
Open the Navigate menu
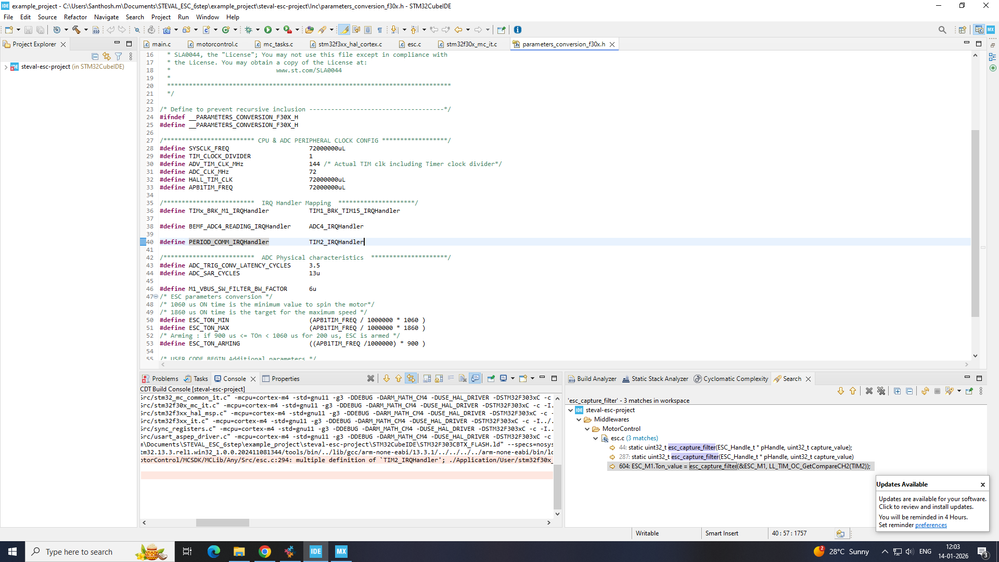pyautogui.click(x=106, y=17)
